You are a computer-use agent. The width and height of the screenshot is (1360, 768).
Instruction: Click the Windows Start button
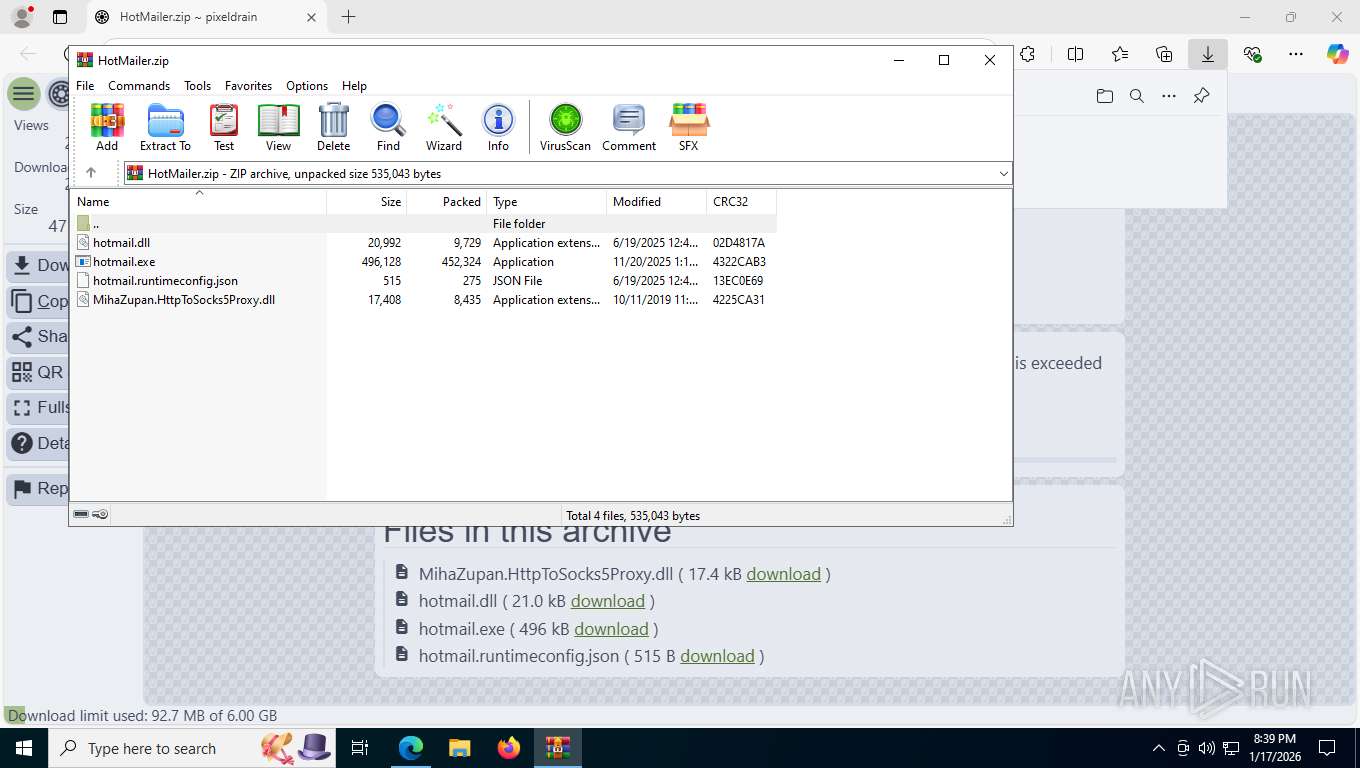[x=23, y=748]
